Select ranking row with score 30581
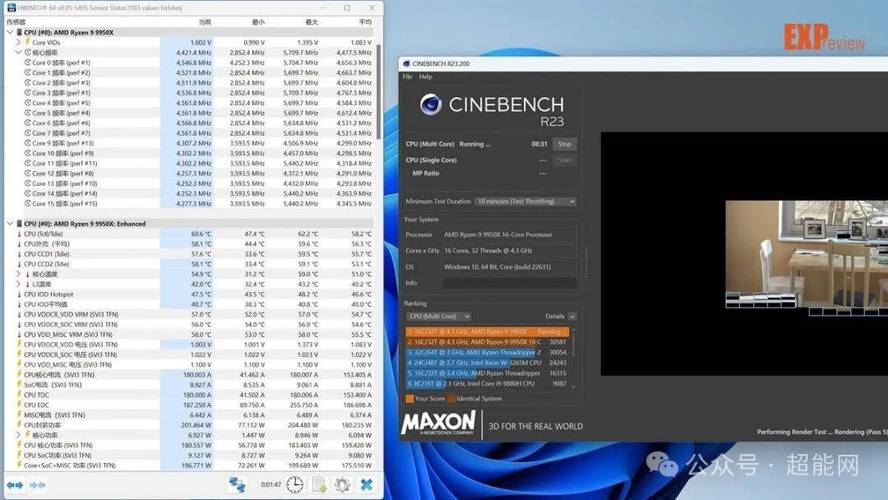The height and width of the screenshot is (500, 888). (487, 342)
